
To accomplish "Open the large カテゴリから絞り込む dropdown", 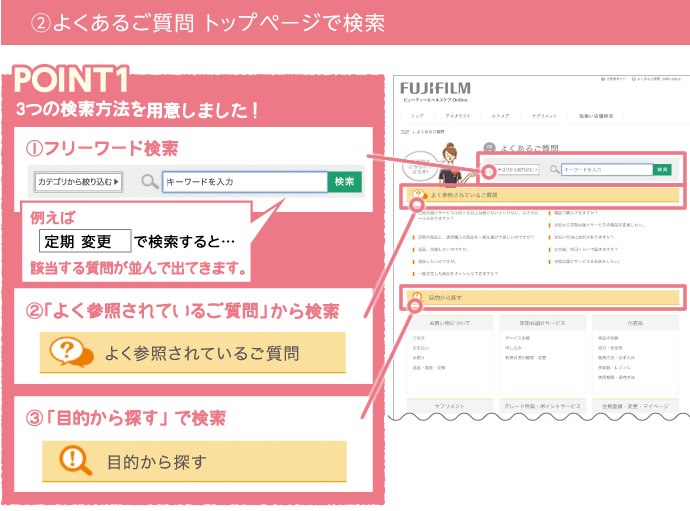I will [x=78, y=182].
